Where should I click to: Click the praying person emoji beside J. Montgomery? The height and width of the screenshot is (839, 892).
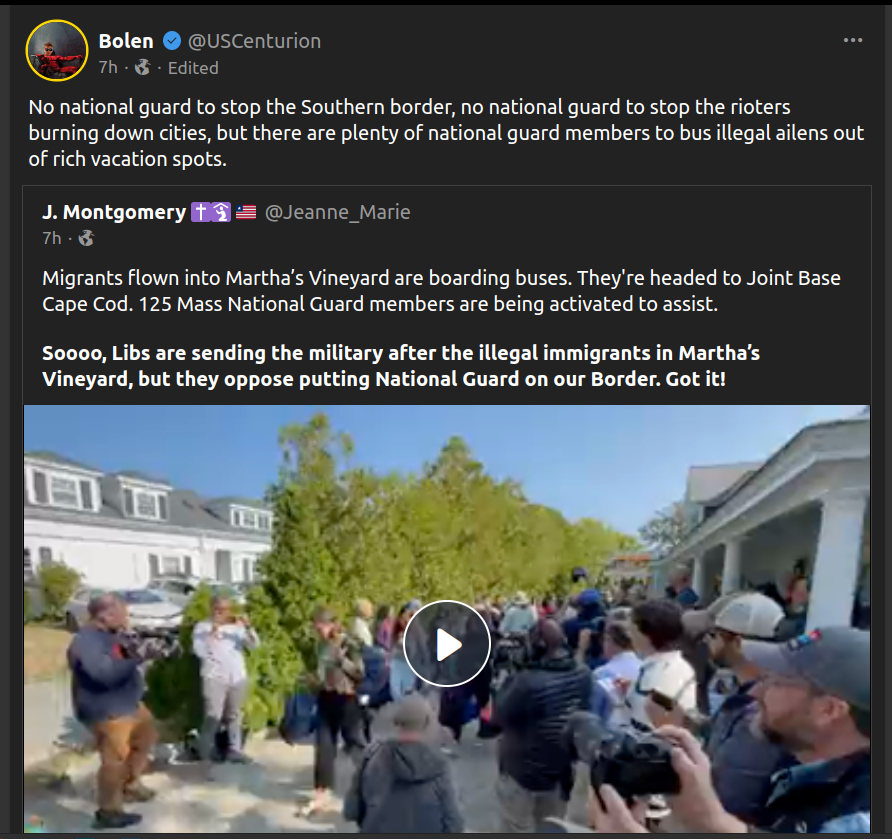(x=221, y=212)
